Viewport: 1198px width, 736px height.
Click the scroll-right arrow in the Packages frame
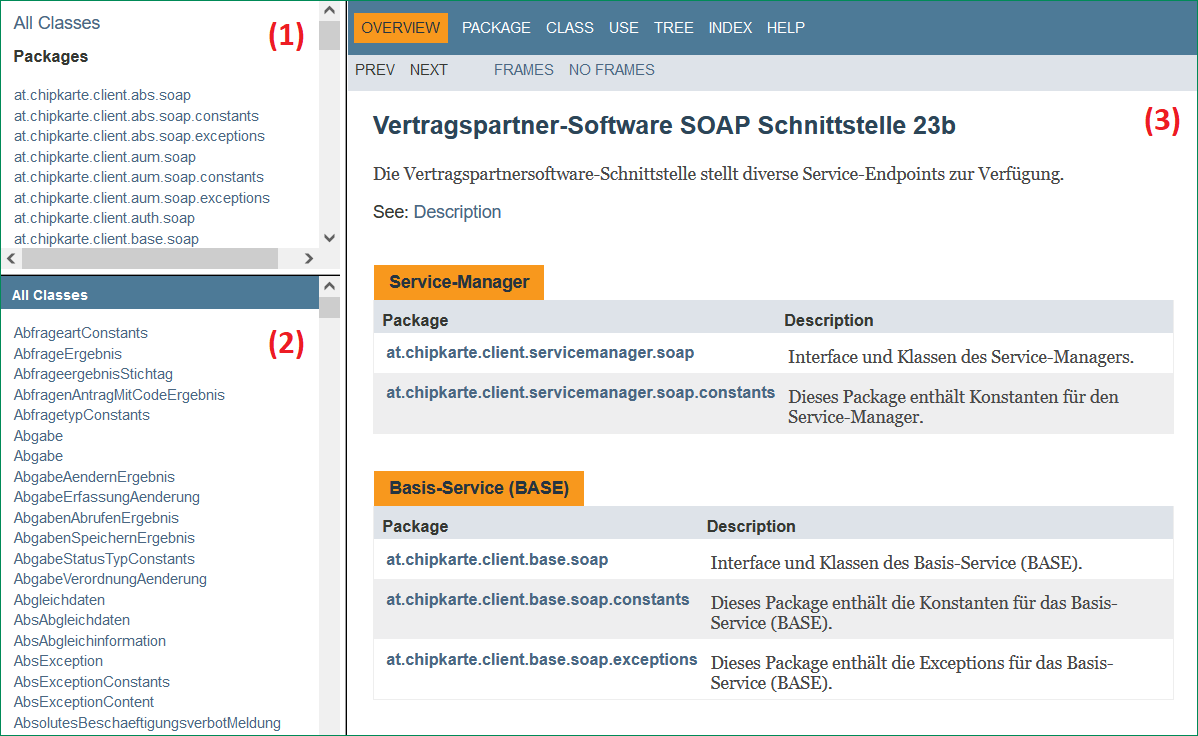tap(309, 258)
